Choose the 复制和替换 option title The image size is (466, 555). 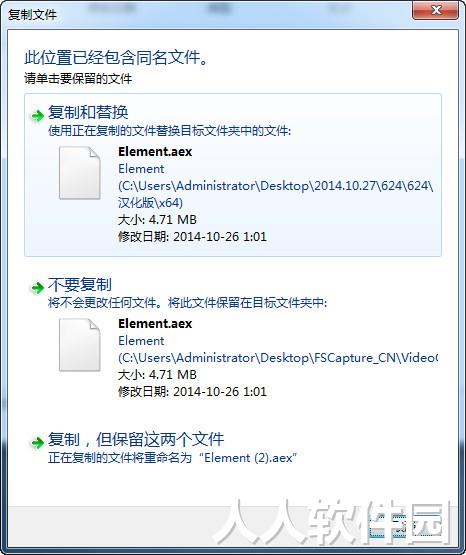coord(88,113)
